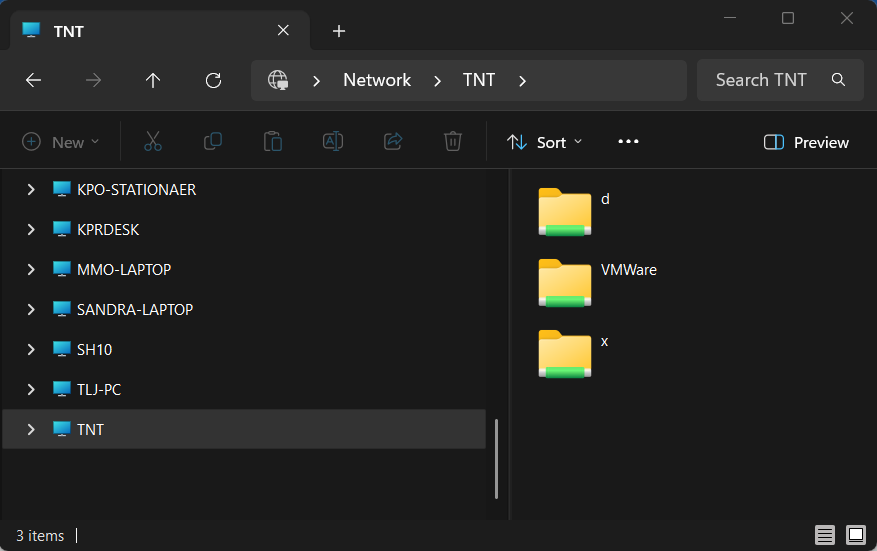
Task: Open the chevron after Network in address bar
Action: pos(437,81)
